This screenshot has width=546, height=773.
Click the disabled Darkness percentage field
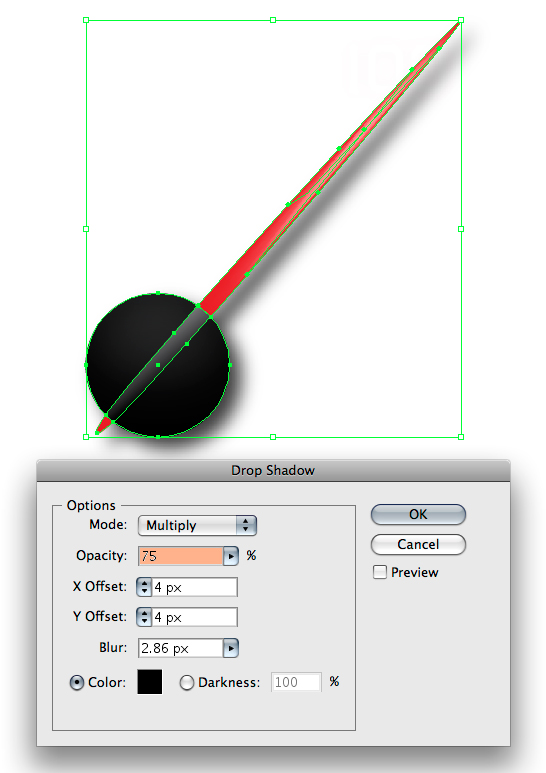[x=296, y=682]
